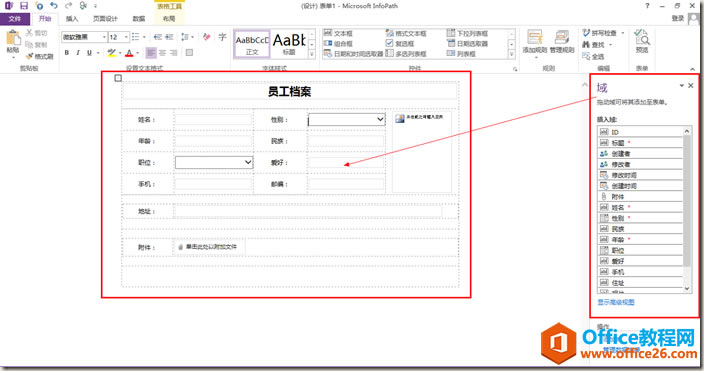Toggle bold formatting
704x371 pixels.
pyautogui.click(x=67, y=53)
